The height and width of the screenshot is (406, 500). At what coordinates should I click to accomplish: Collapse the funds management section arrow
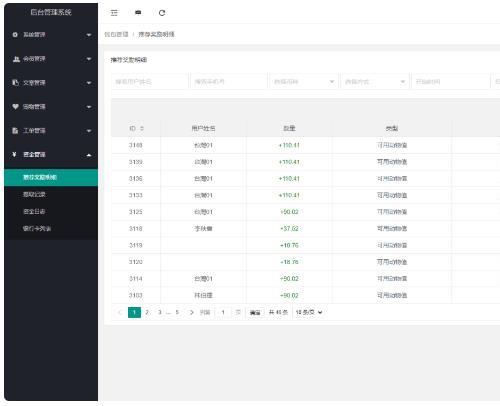pos(89,155)
